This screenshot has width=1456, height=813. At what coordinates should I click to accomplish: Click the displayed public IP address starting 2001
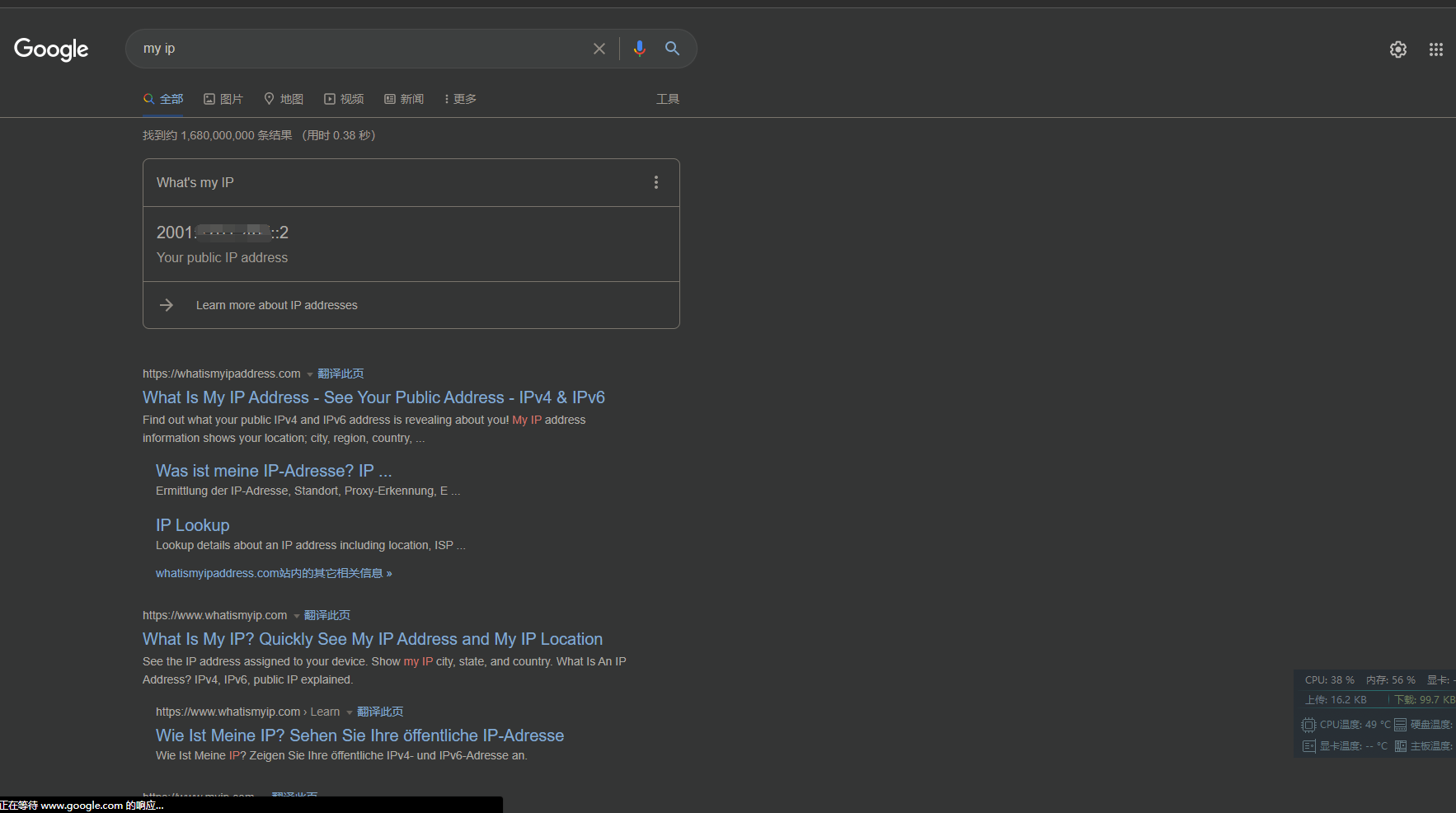223,233
